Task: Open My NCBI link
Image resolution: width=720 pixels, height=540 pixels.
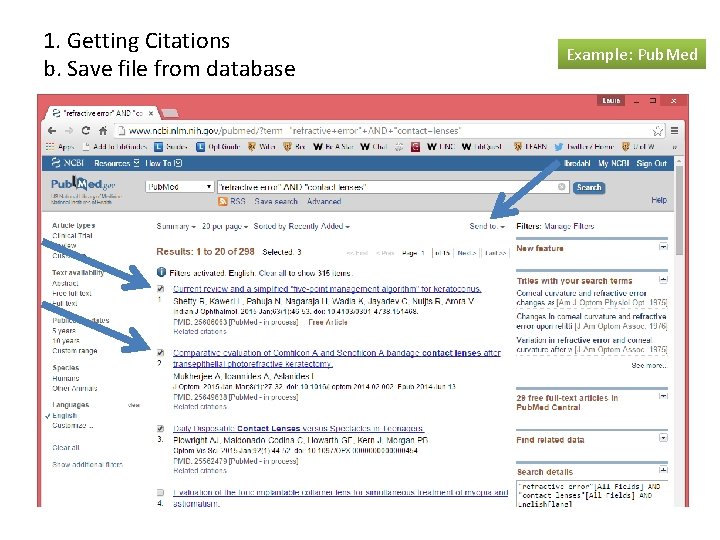Action: 613,163
